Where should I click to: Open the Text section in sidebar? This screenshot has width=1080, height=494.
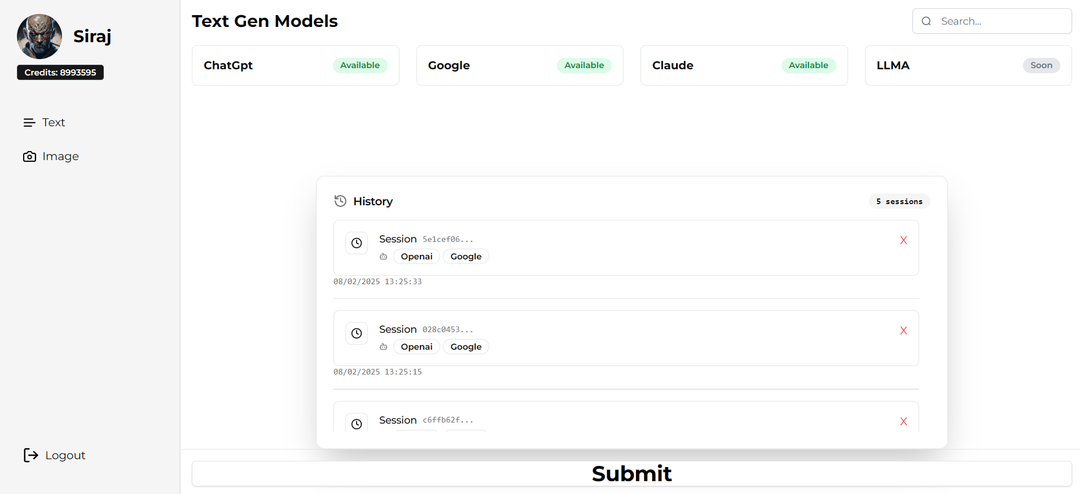point(44,123)
